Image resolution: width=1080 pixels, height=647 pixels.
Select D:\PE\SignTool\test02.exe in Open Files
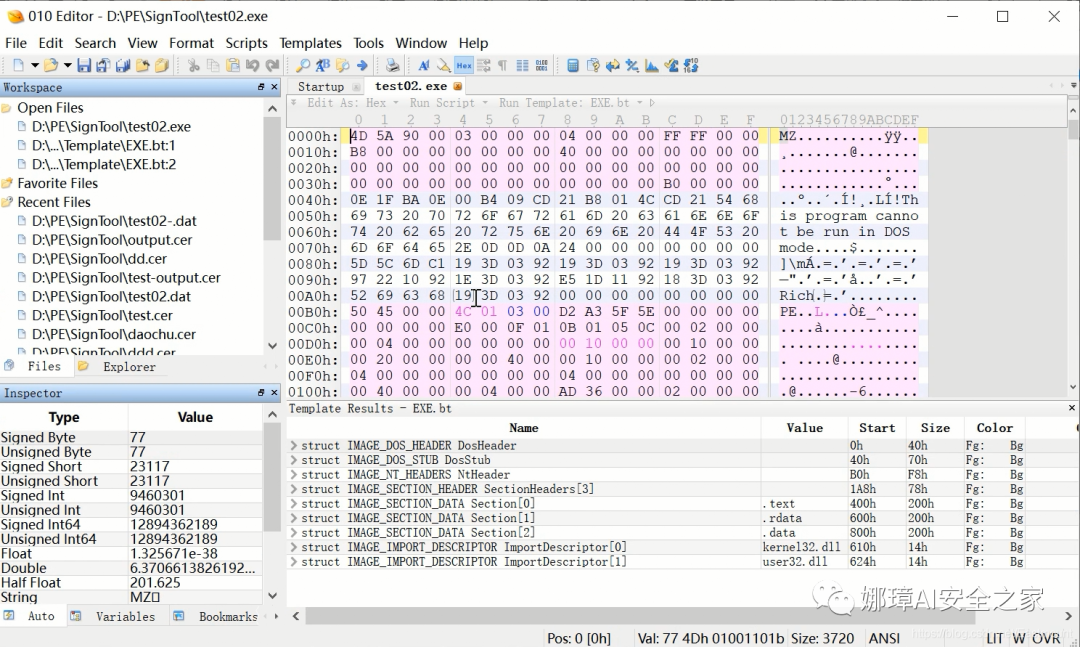tap(111, 127)
